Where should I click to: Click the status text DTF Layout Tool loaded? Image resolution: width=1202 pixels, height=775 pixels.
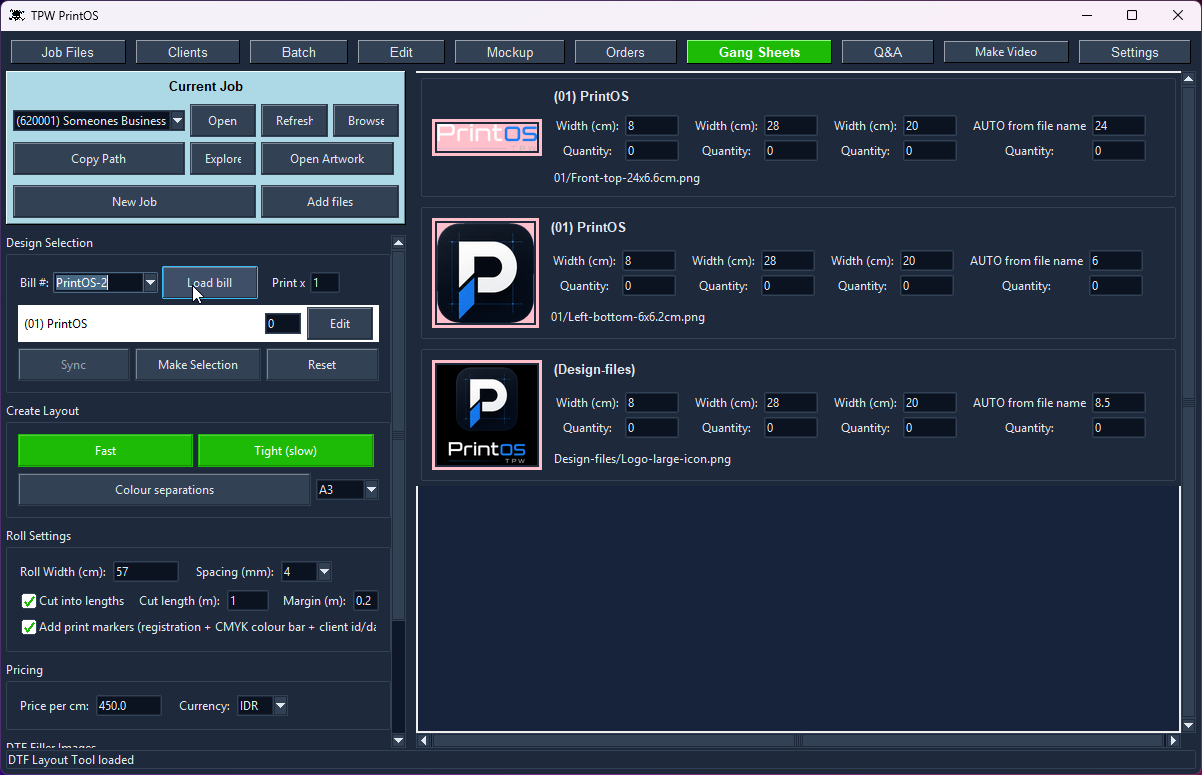[x=71, y=760]
